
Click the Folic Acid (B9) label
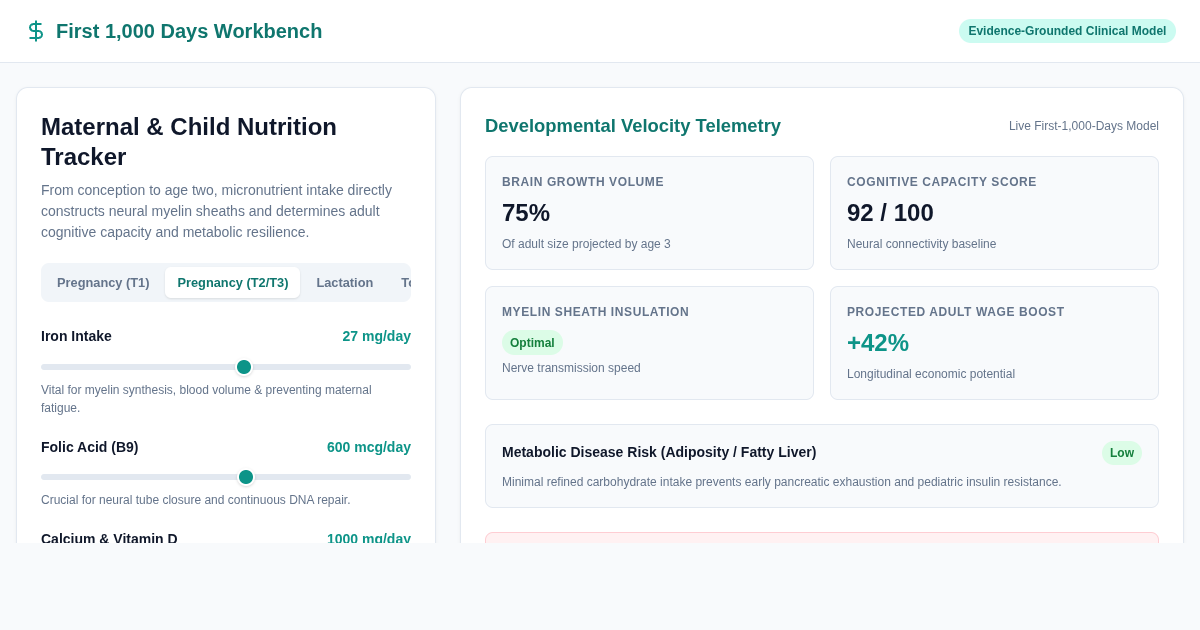click(90, 447)
